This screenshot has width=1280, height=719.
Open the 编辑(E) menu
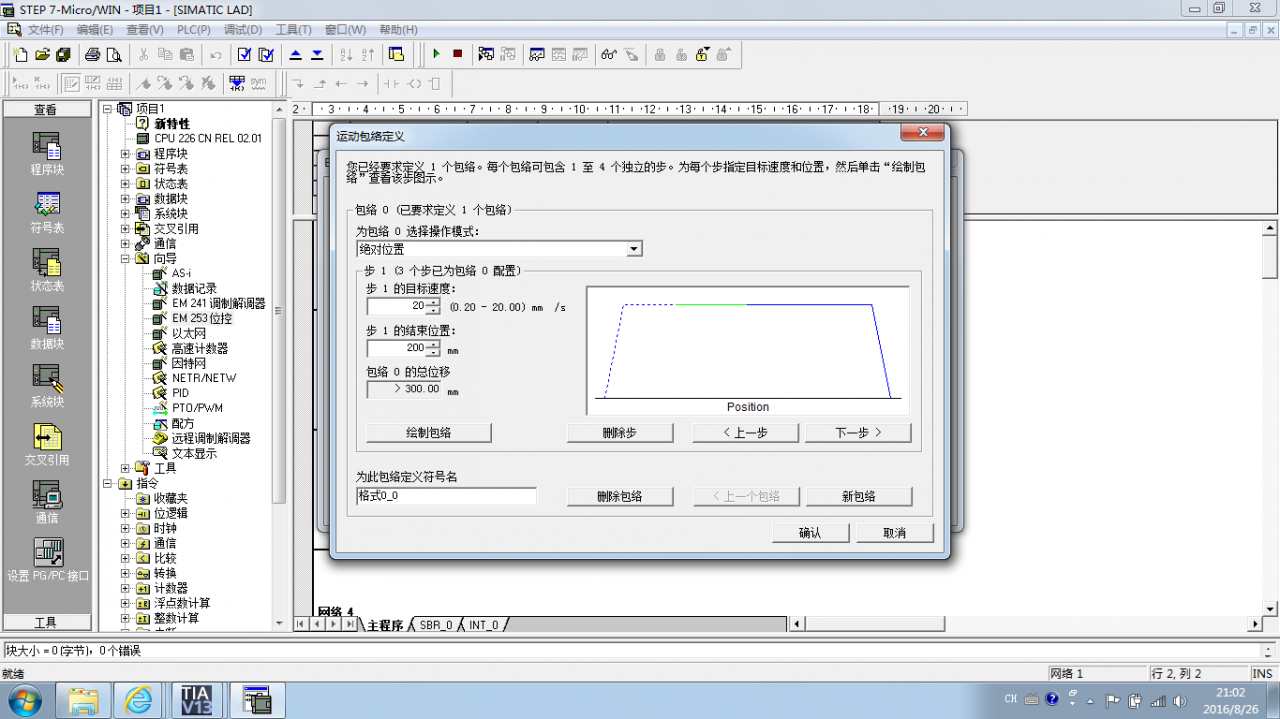95,30
